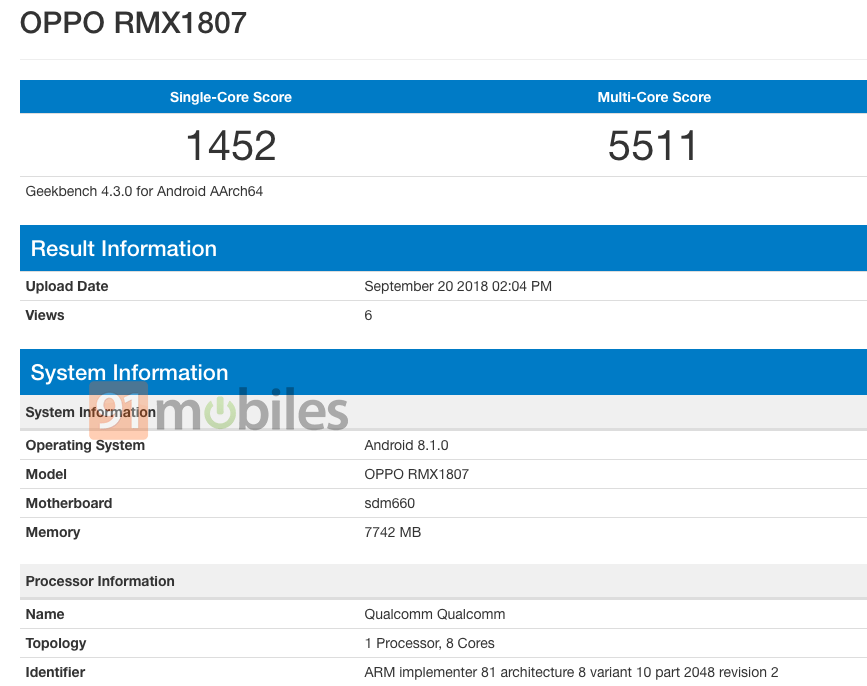Click the blue System Information section header

click(130, 373)
